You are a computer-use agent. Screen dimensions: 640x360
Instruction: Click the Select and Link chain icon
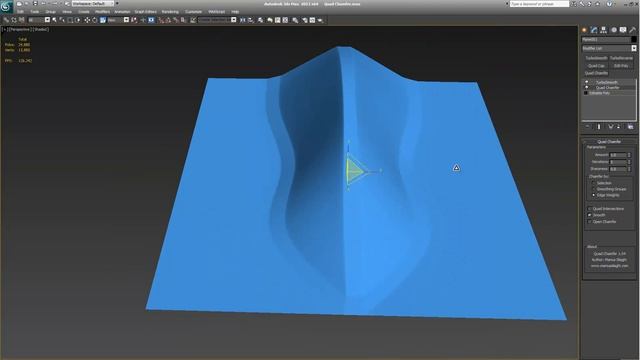click(x=6, y=20)
